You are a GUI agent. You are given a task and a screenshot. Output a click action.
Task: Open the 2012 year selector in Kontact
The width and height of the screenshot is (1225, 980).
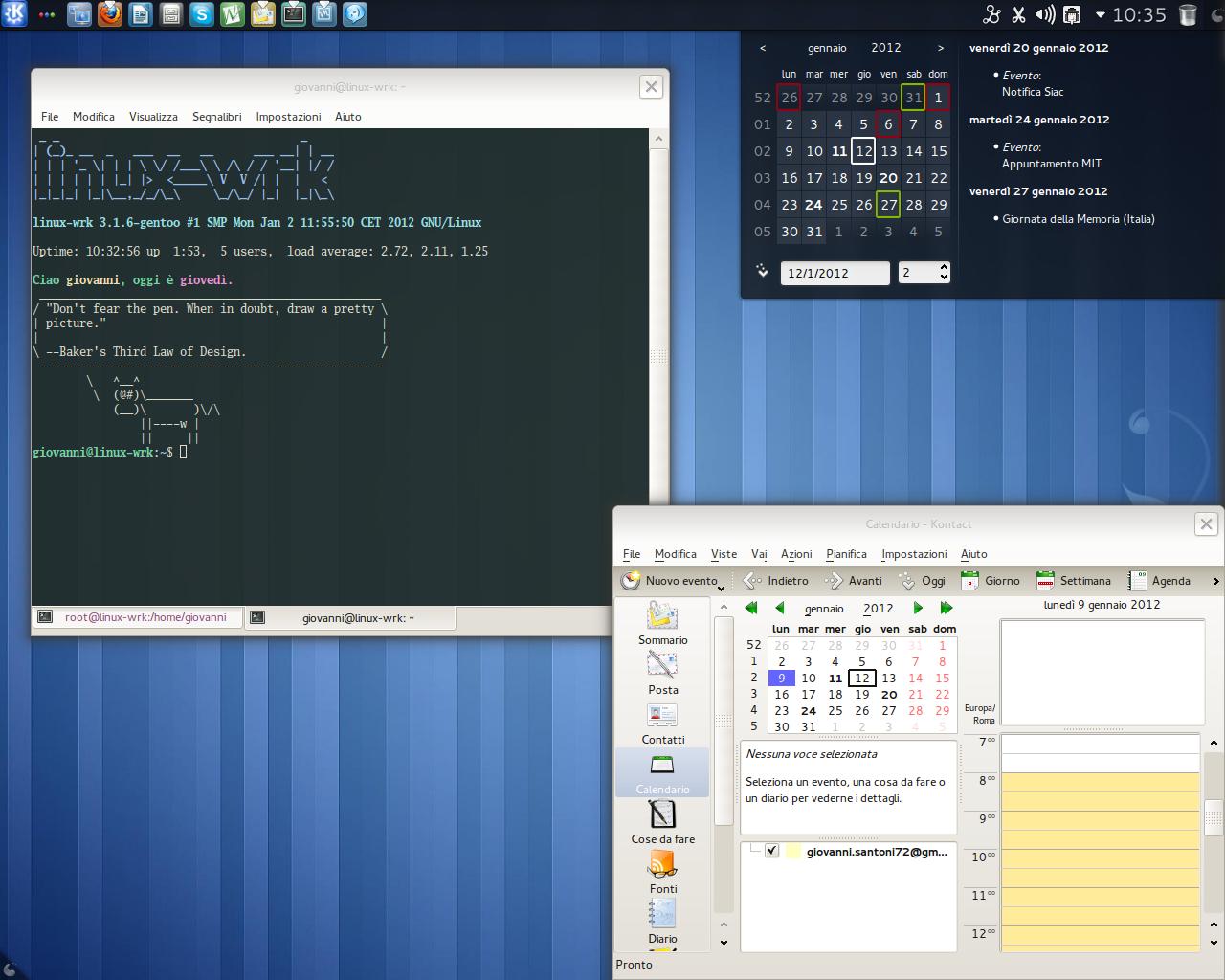(878, 609)
